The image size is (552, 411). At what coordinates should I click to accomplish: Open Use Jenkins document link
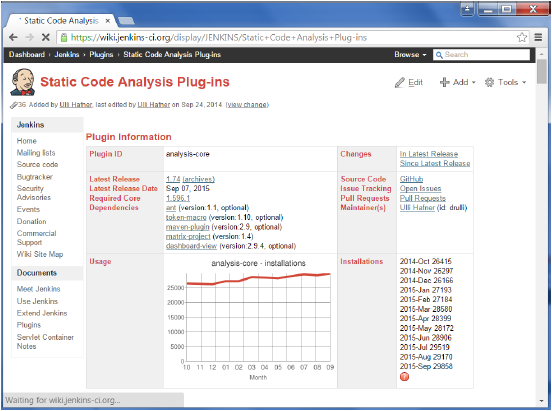(x=37, y=301)
